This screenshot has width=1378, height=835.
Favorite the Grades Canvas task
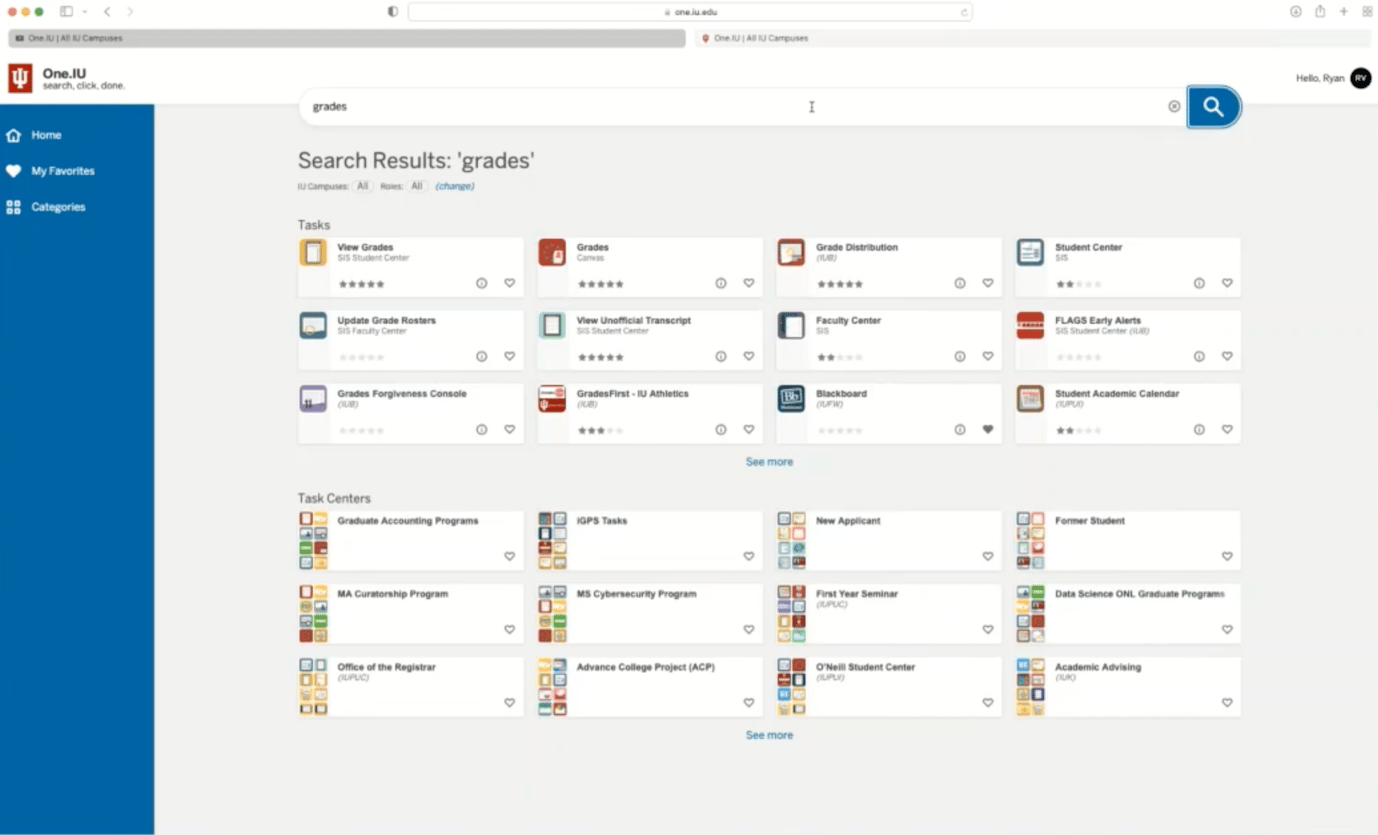(748, 283)
